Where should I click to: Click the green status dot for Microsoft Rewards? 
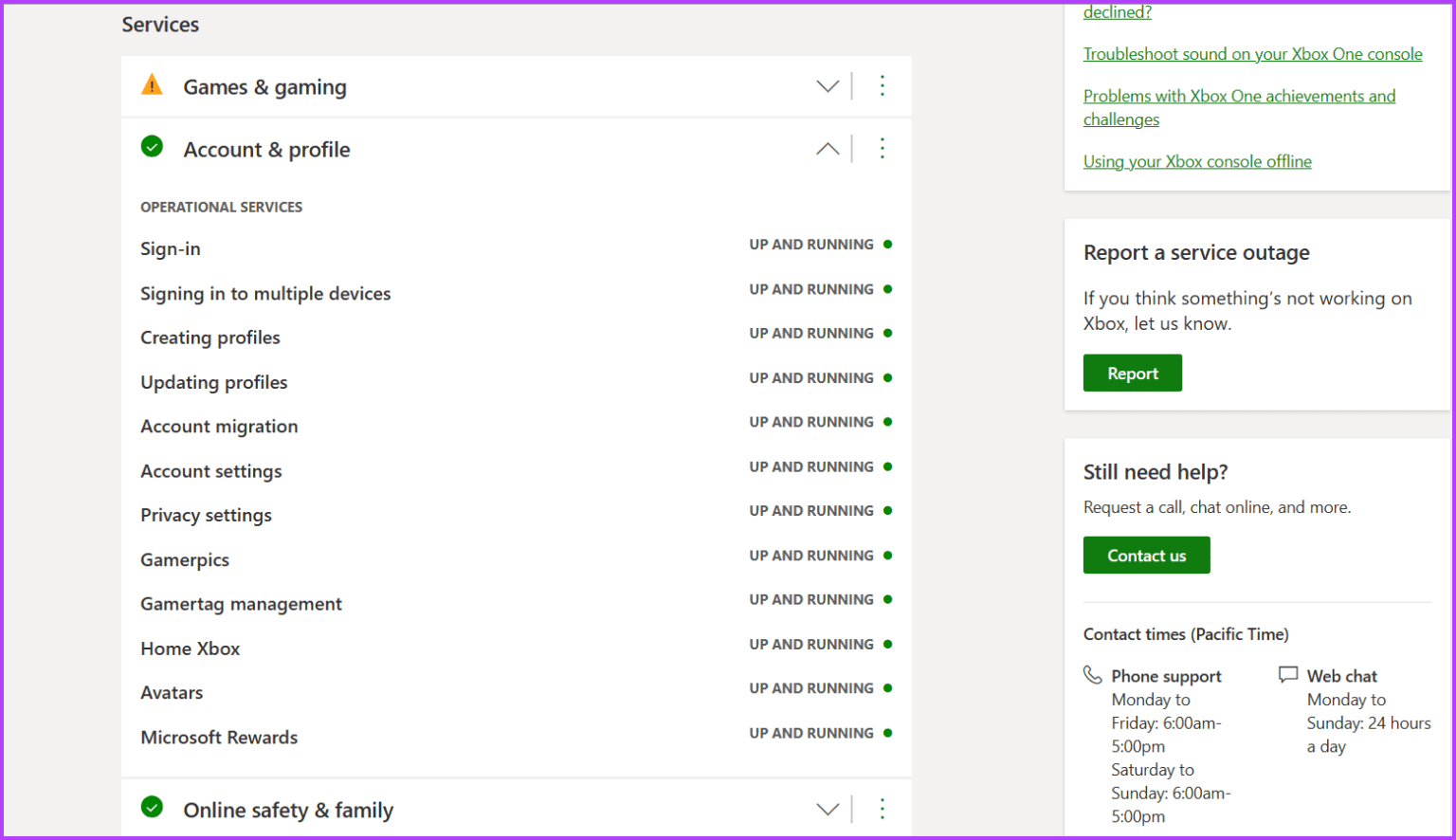[888, 733]
